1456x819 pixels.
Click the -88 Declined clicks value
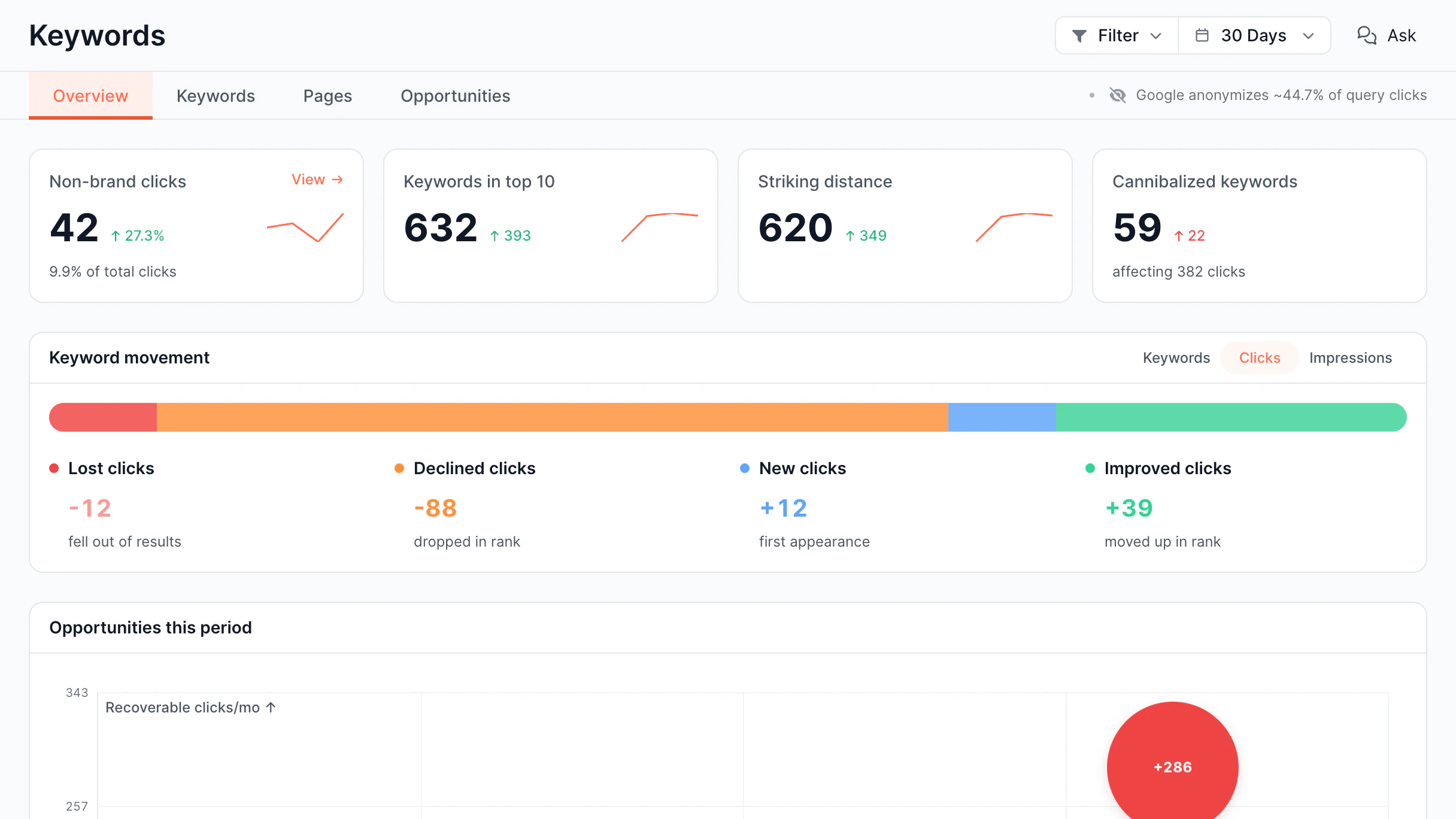(435, 508)
